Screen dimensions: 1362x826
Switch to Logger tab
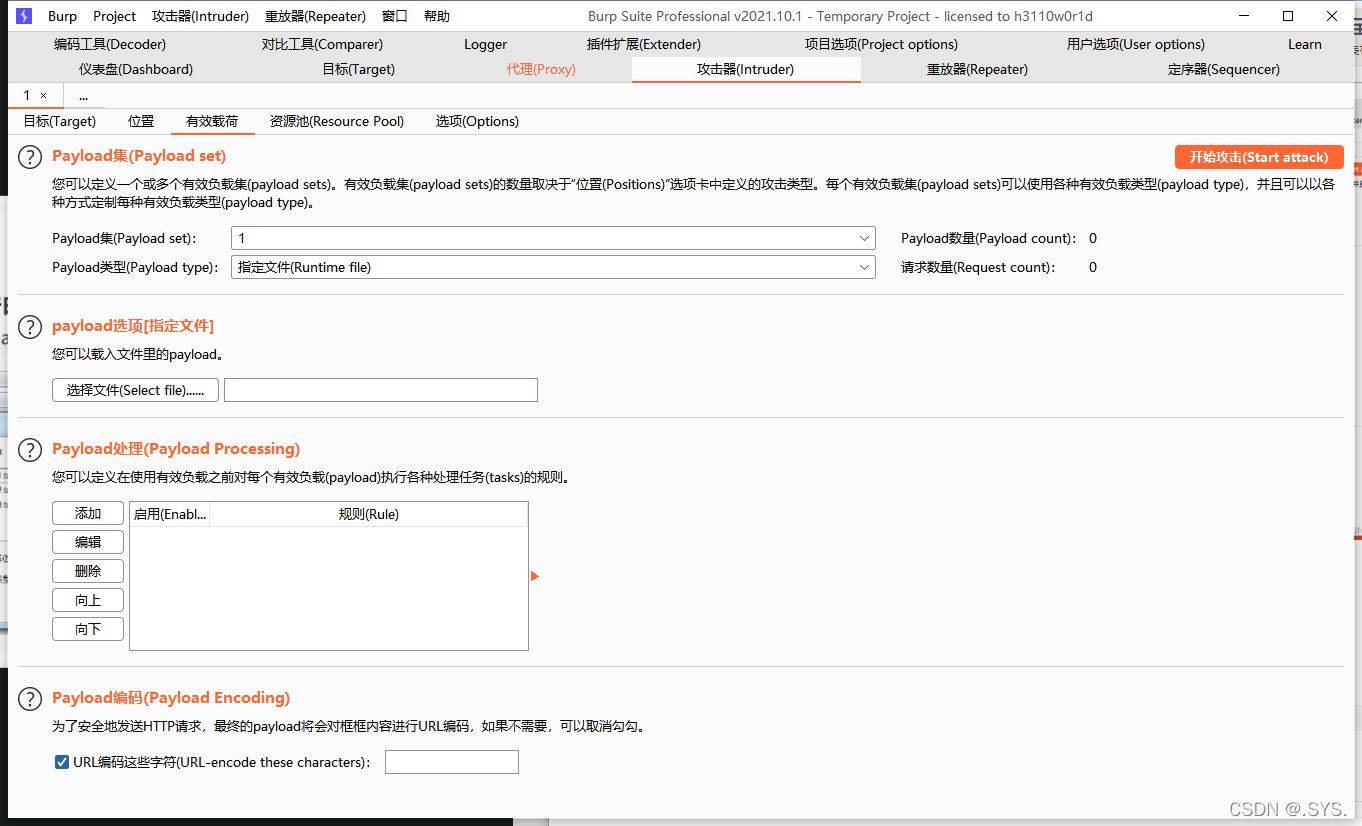[x=486, y=44]
